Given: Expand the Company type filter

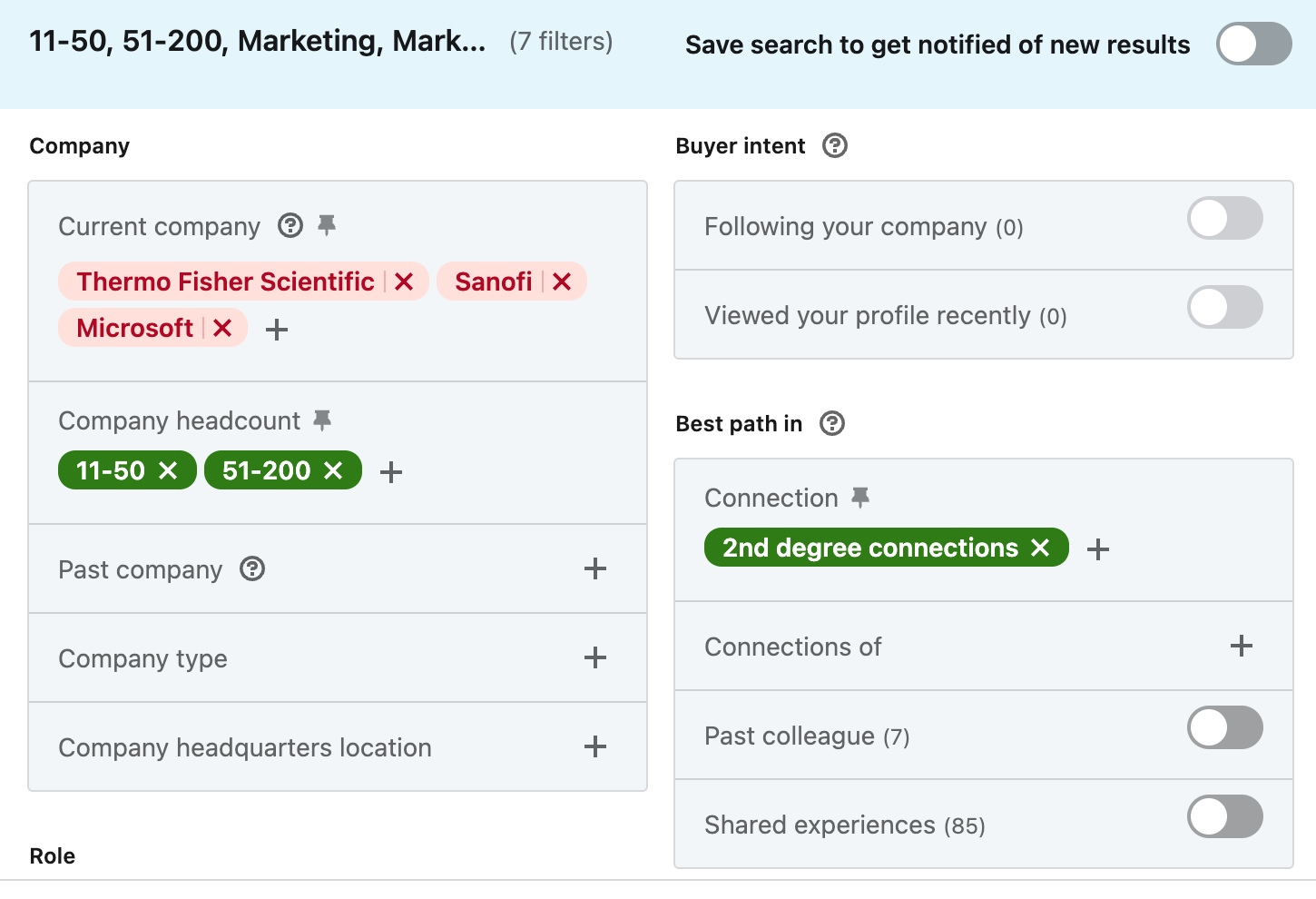Looking at the screenshot, I should tap(595, 657).
